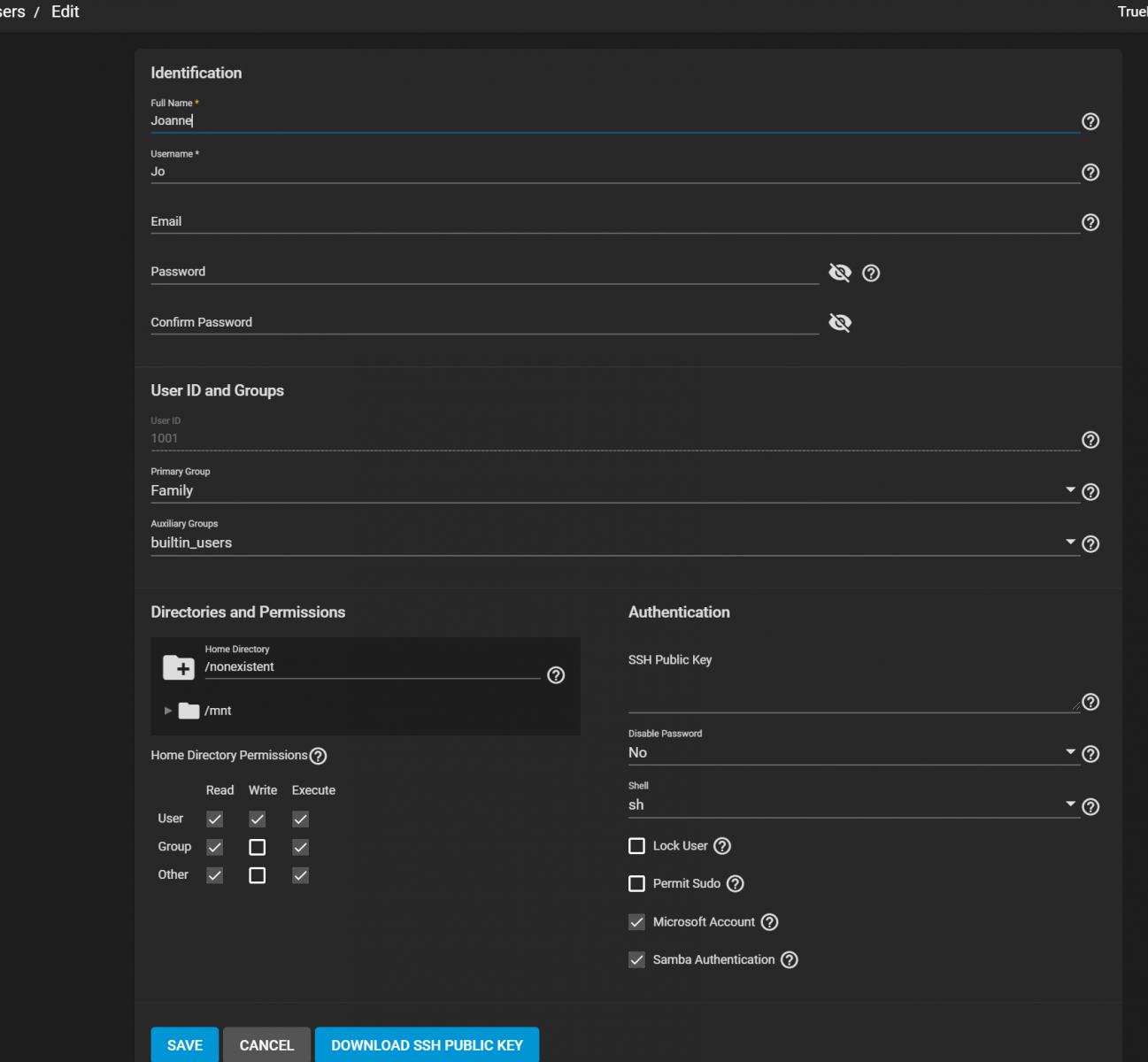Screen dimensions: 1148x1062
Task: Focus the Email input field
Action: tap(614, 221)
